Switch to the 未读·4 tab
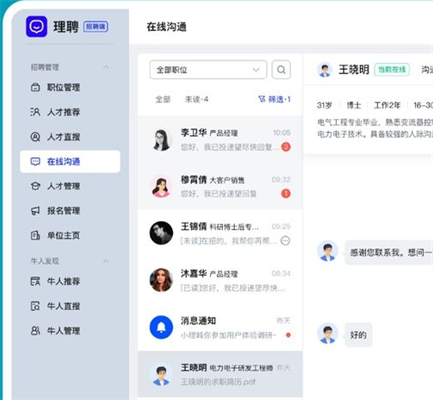 [x=197, y=99]
